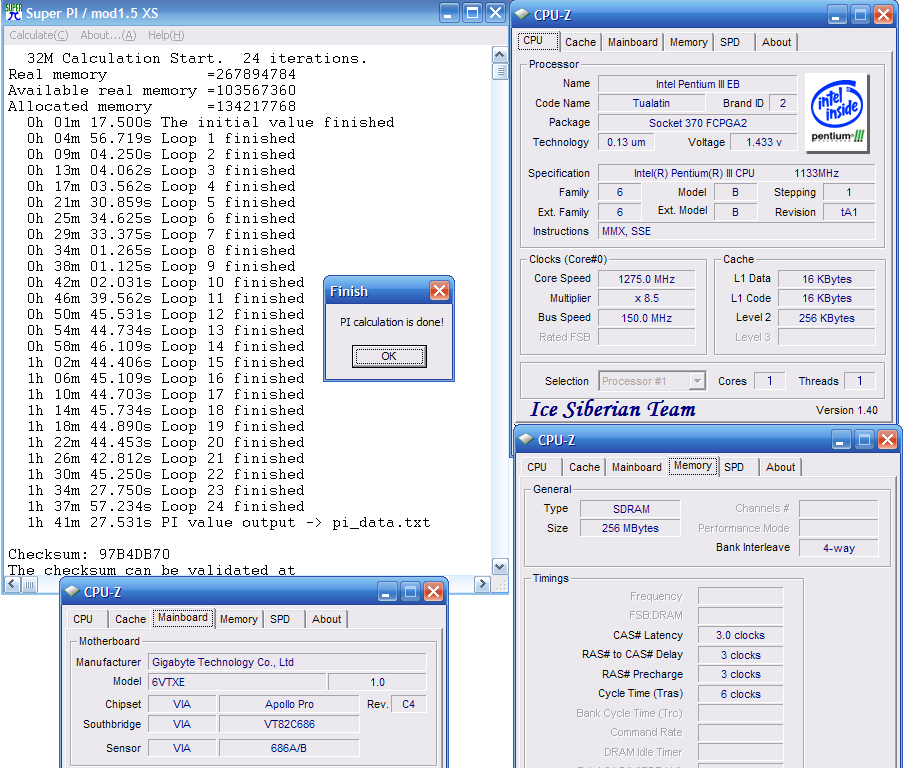Select the Mainboard tab in memory CPU-Z window
This screenshot has height=768, width=903.
(636, 467)
